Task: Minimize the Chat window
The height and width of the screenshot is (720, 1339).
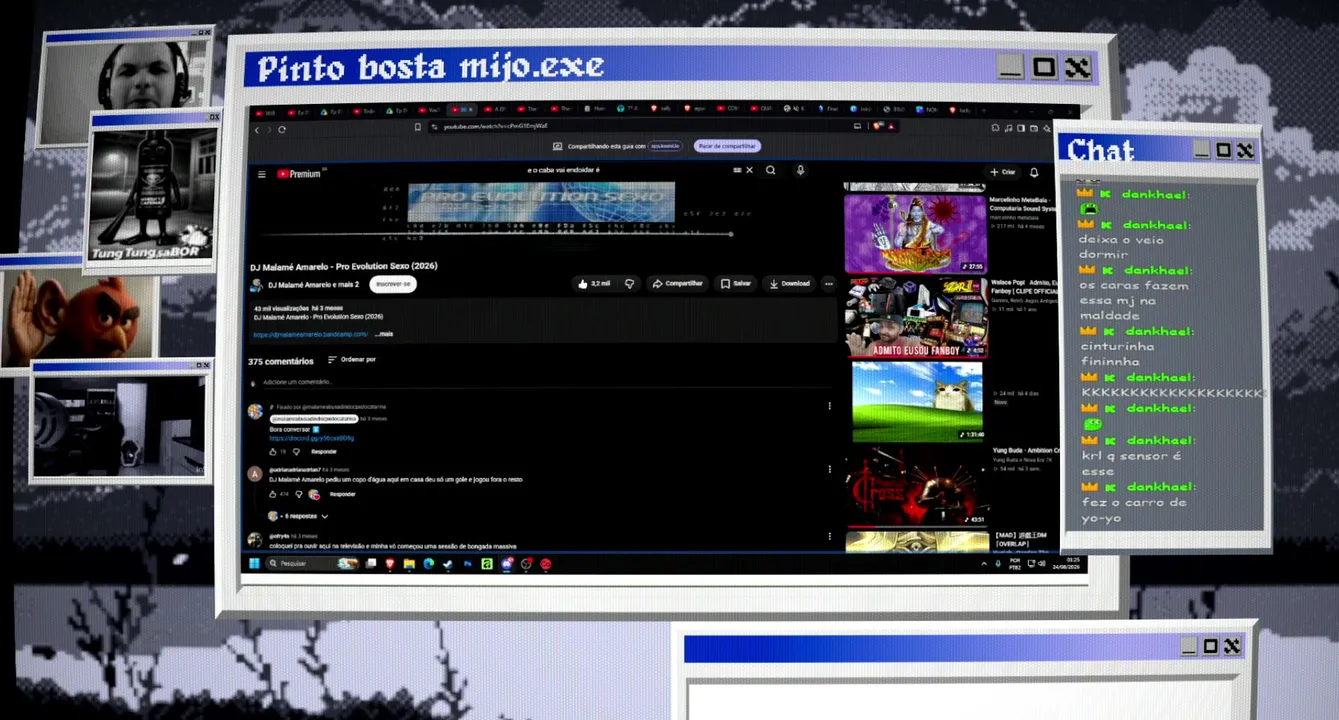Action: 1201,150
